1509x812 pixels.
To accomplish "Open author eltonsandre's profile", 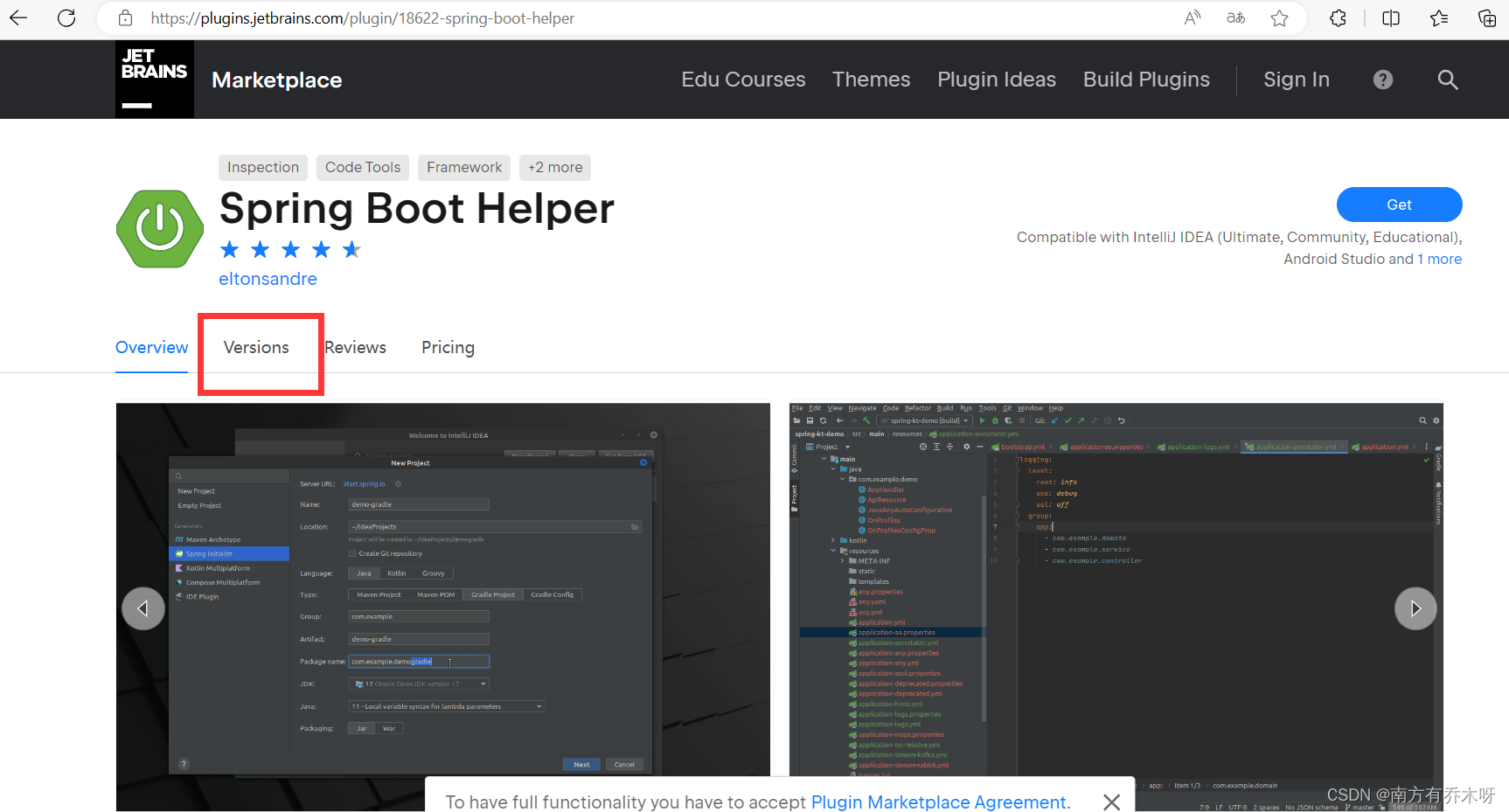I will pyautogui.click(x=268, y=279).
